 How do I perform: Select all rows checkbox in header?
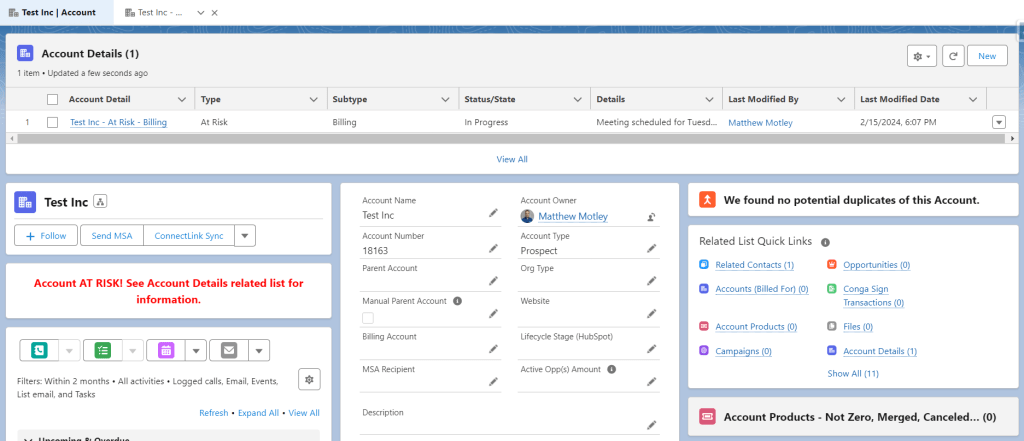click(x=52, y=99)
